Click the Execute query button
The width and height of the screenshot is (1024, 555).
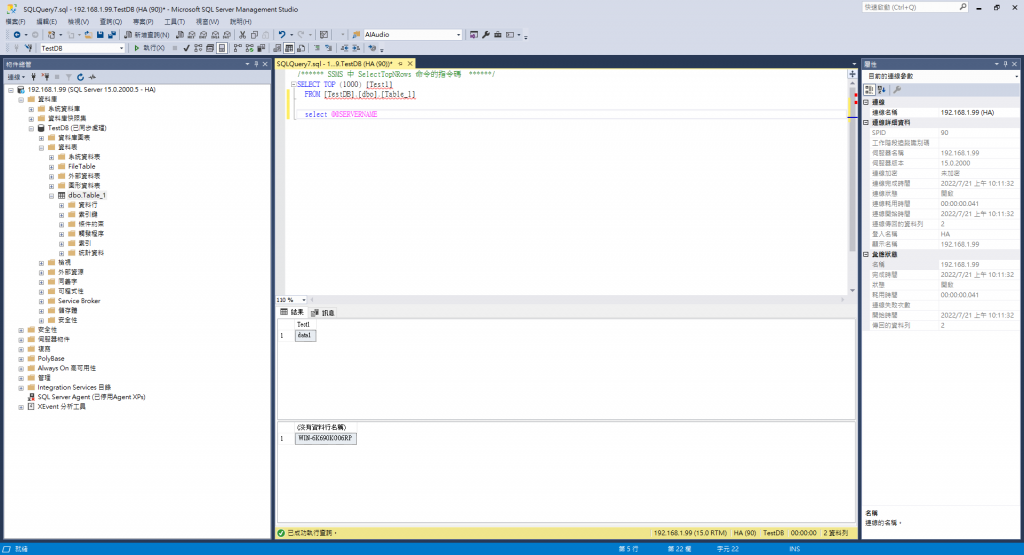pyautogui.click(x=149, y=48)
